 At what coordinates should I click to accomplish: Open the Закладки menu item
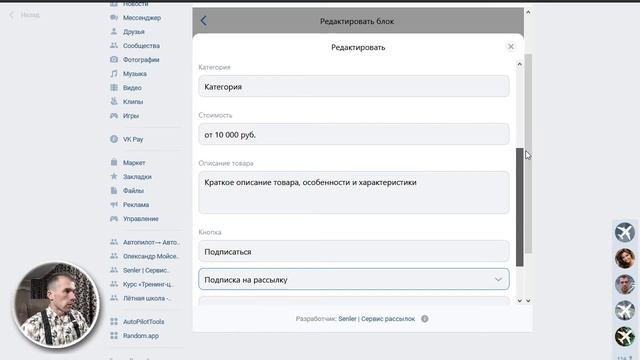tap(138, 176)
